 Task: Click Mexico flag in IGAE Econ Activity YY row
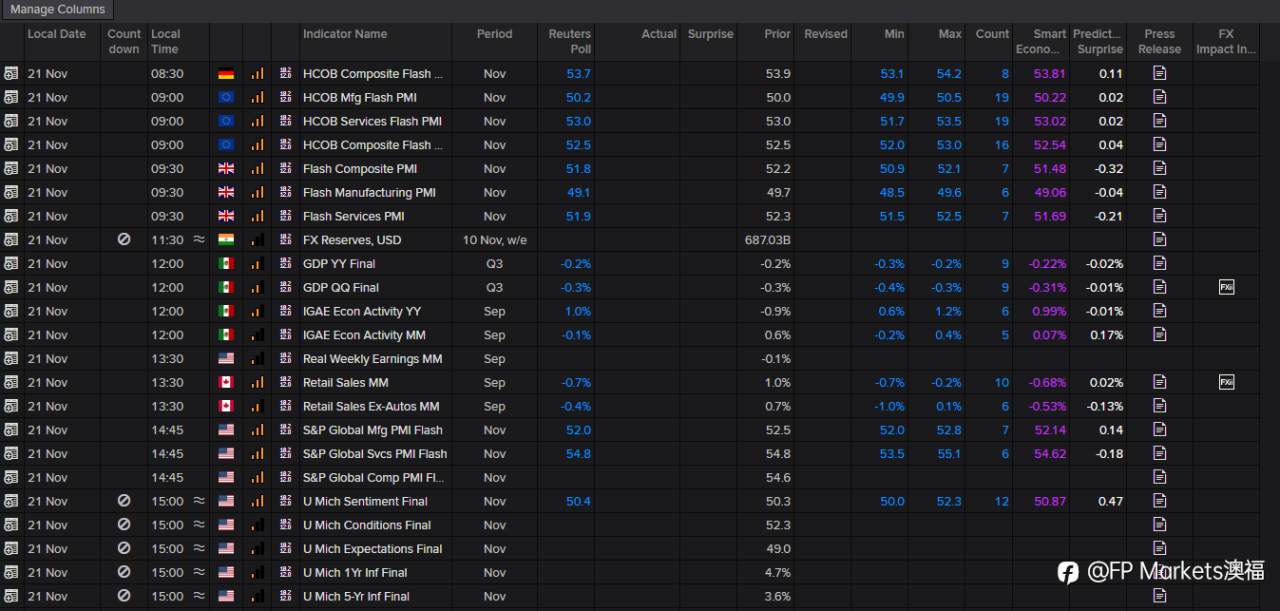pos(226,311)
